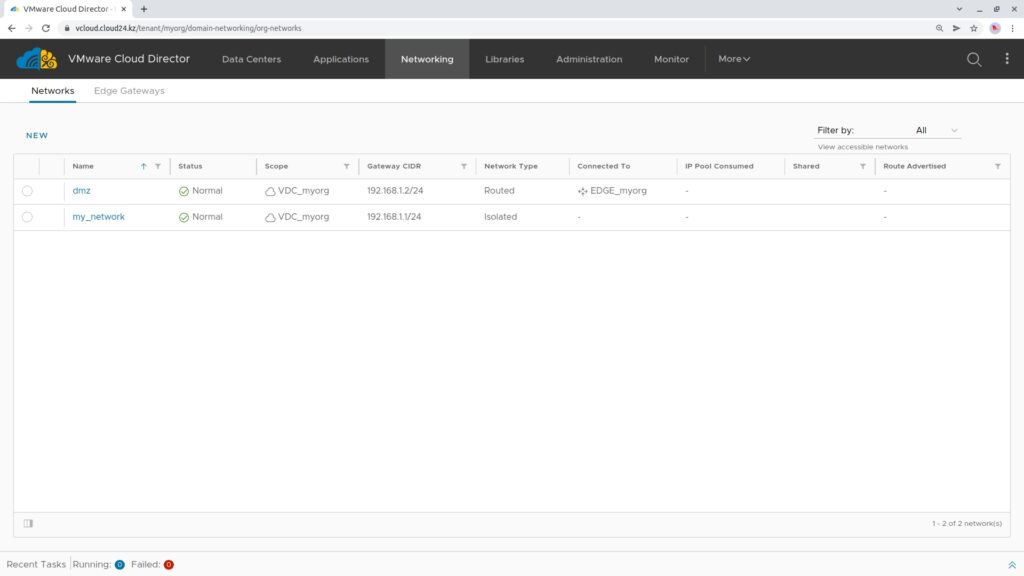
Task: Click the Isolated network type cell
Action: coord(500,217)
